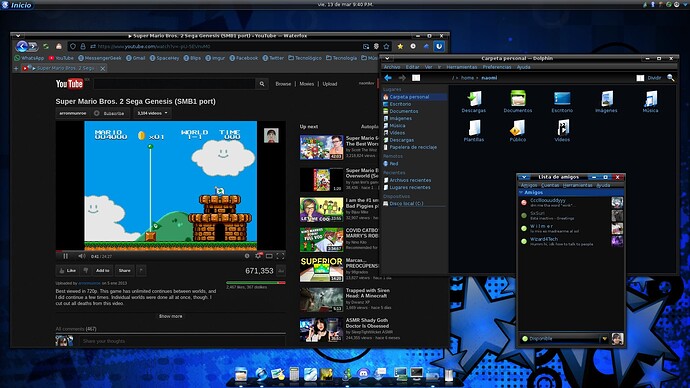Viewport: 690px width, 388px height.
Task: Mute the YouTube video volume
Action: click(x=81, y=256)
